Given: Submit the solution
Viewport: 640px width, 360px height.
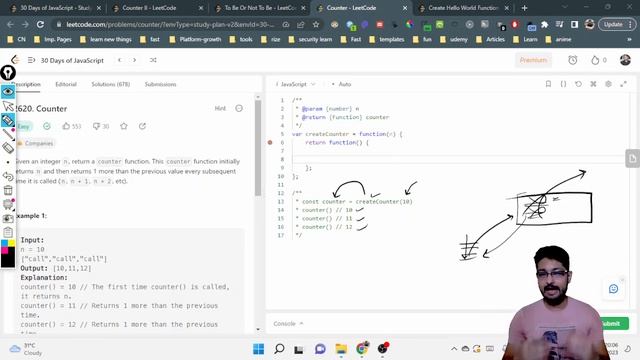Looking at the screenshot, I should (612, 323).
